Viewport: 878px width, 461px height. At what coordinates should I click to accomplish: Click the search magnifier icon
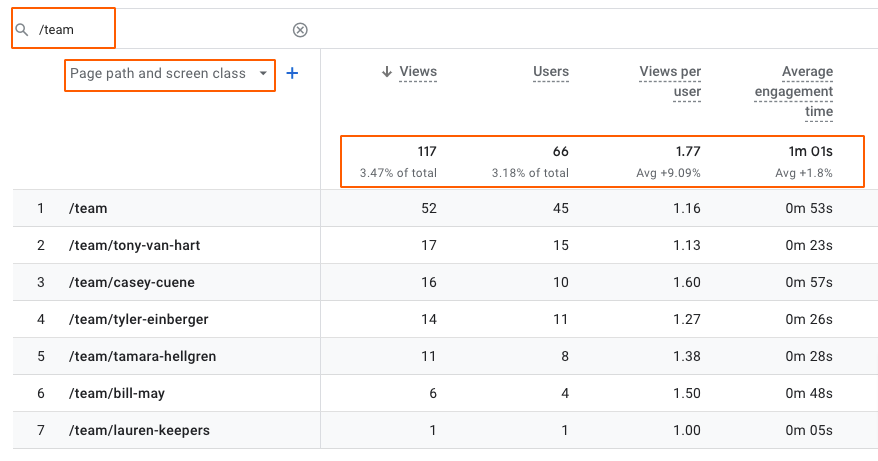tap(21, 30)
